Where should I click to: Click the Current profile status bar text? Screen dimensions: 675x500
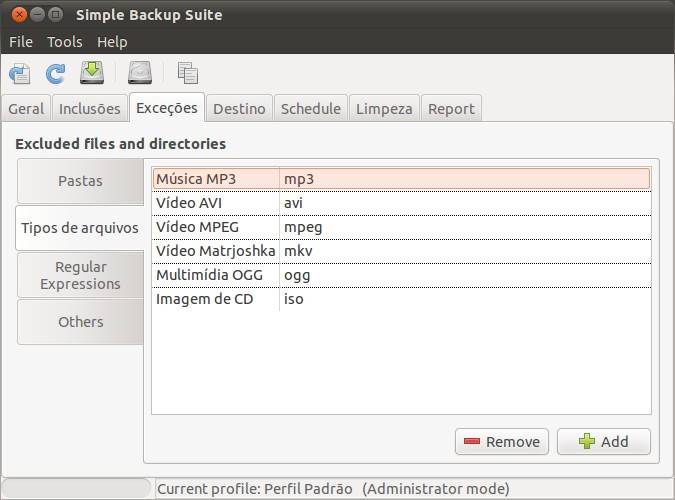[x=333, y=489]
